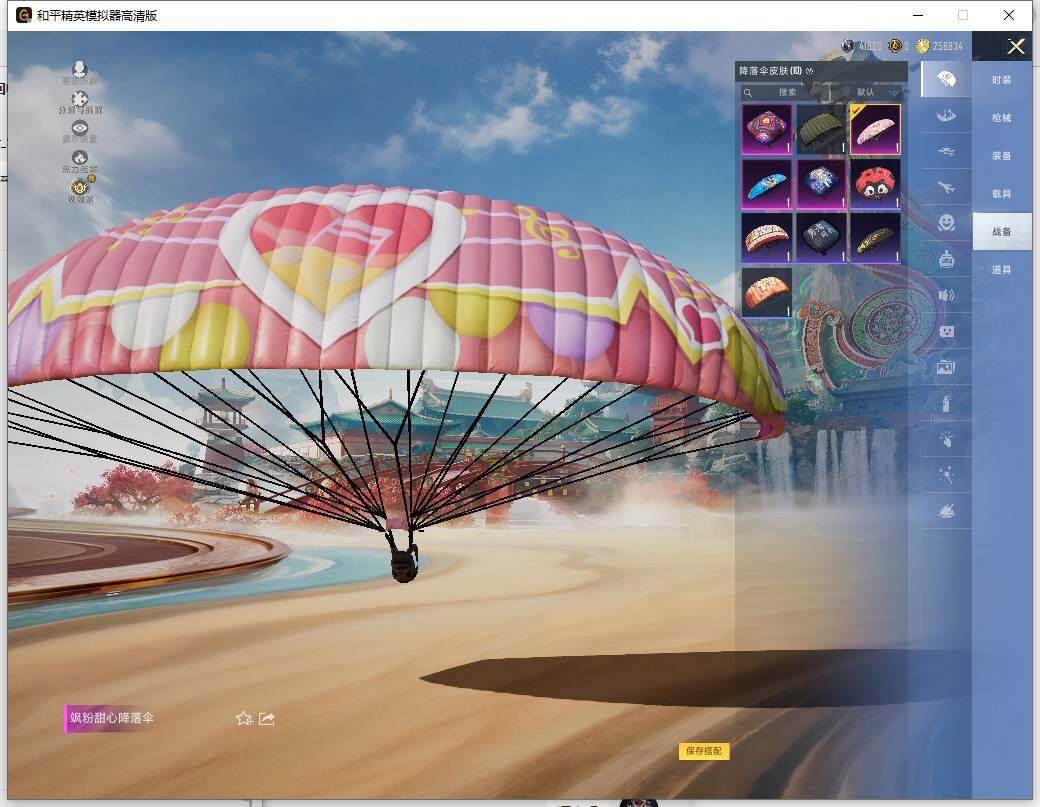Screen dimensions: 1040x807
Task: Click the 降落伞皮肤 panel title
Action: point(771,71)
